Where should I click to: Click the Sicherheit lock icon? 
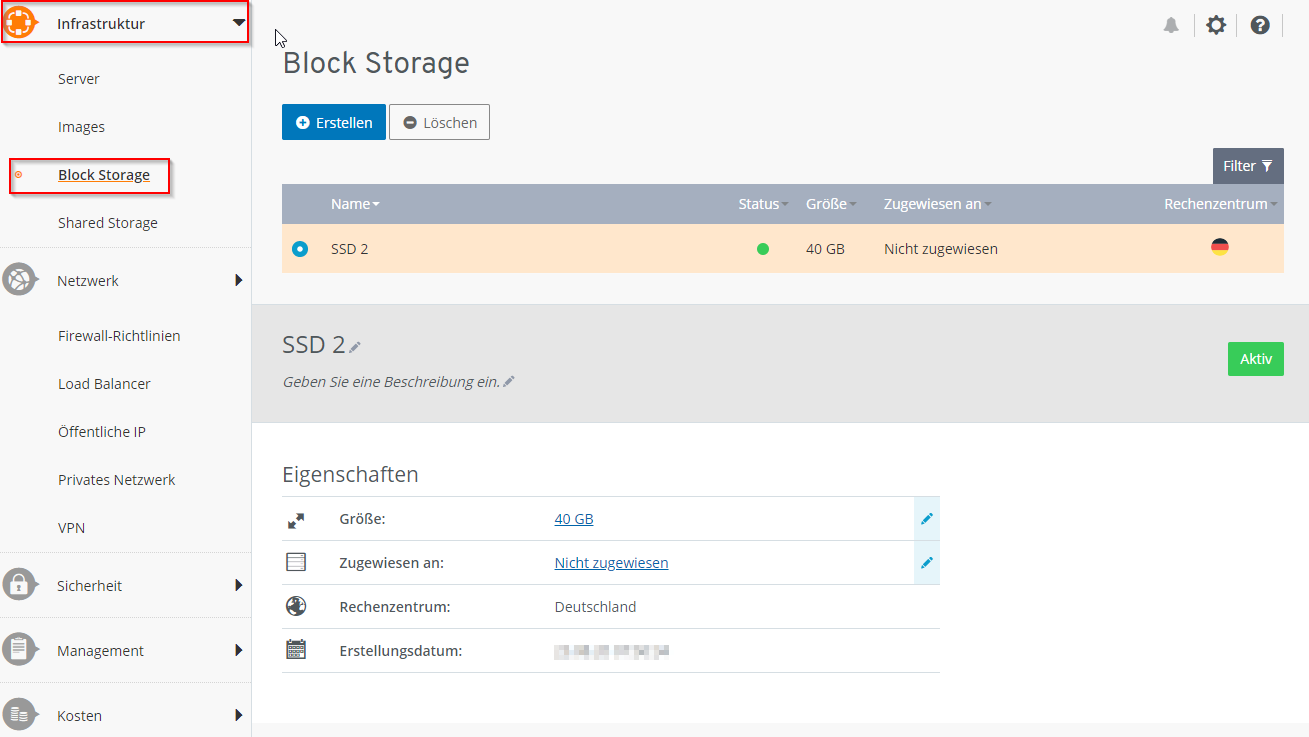(18, 585)
